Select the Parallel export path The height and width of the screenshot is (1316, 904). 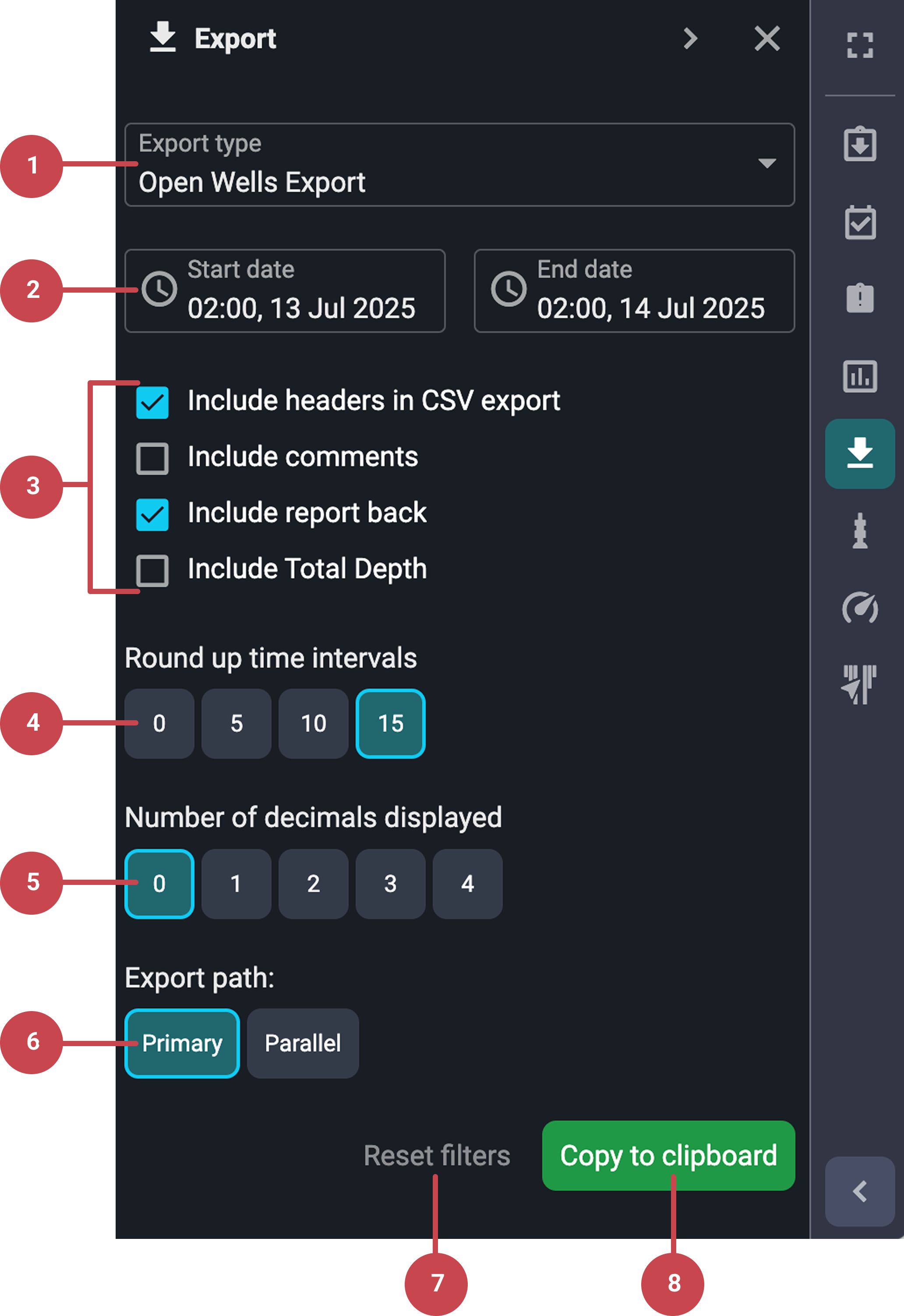[303, 1043]
